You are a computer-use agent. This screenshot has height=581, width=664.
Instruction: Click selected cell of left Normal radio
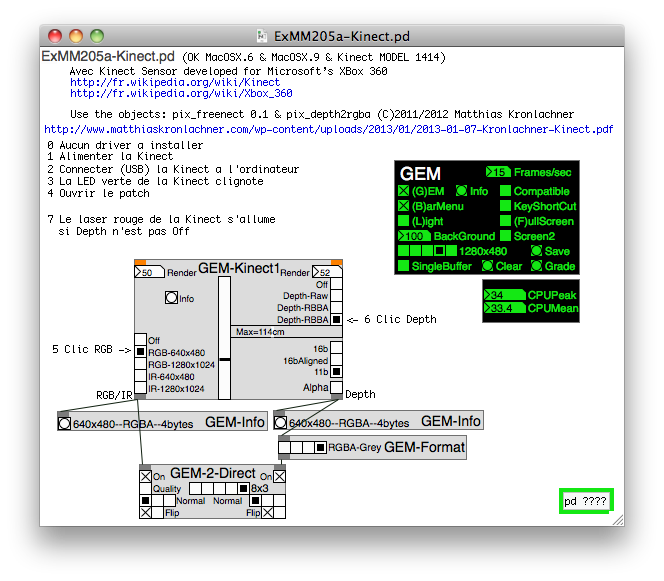145,501
